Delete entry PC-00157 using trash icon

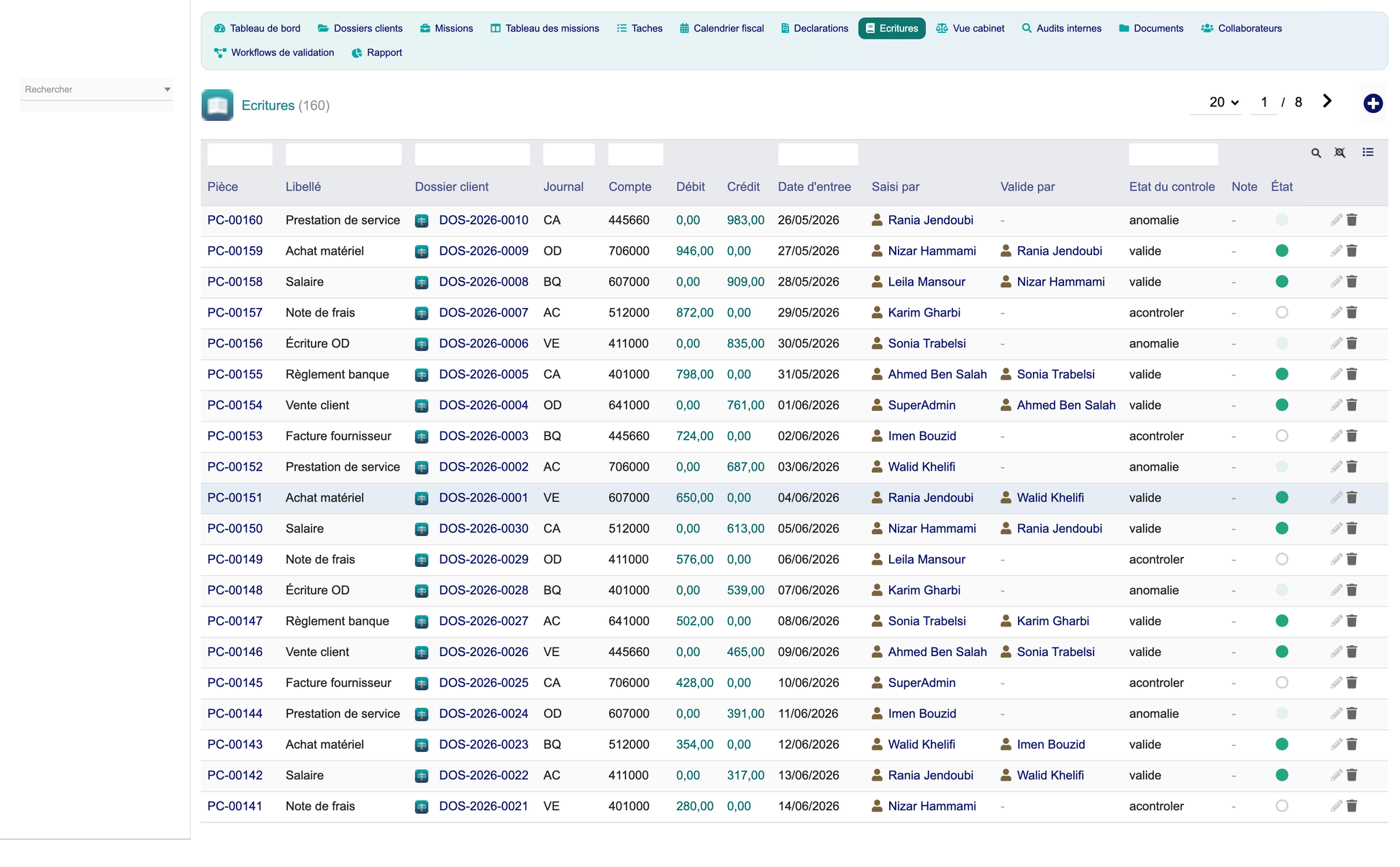click(1352, 312)
